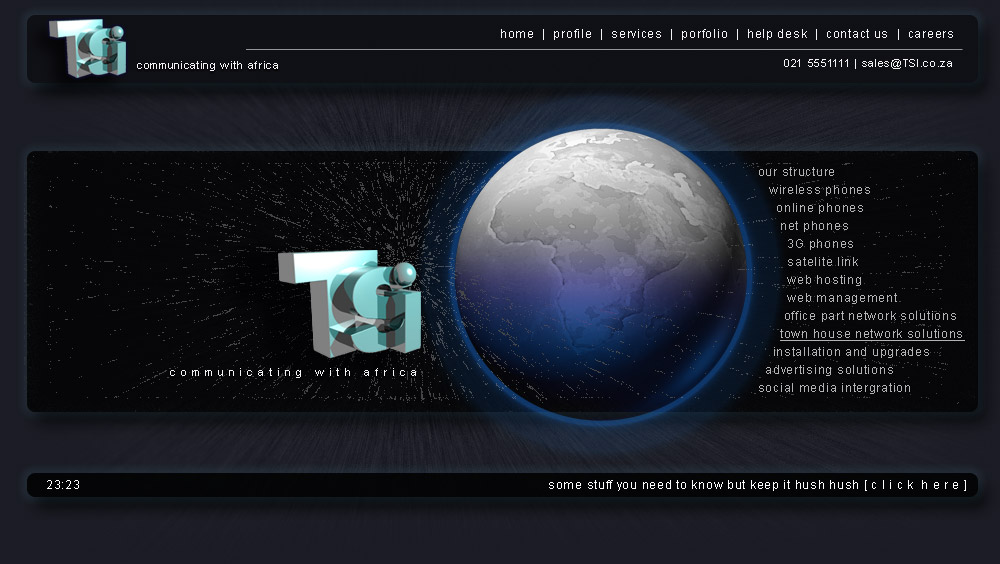Open social media intergration link
Image resolution: width=1000 pixels, height=564 pixels.
click(x=834, y=388)
